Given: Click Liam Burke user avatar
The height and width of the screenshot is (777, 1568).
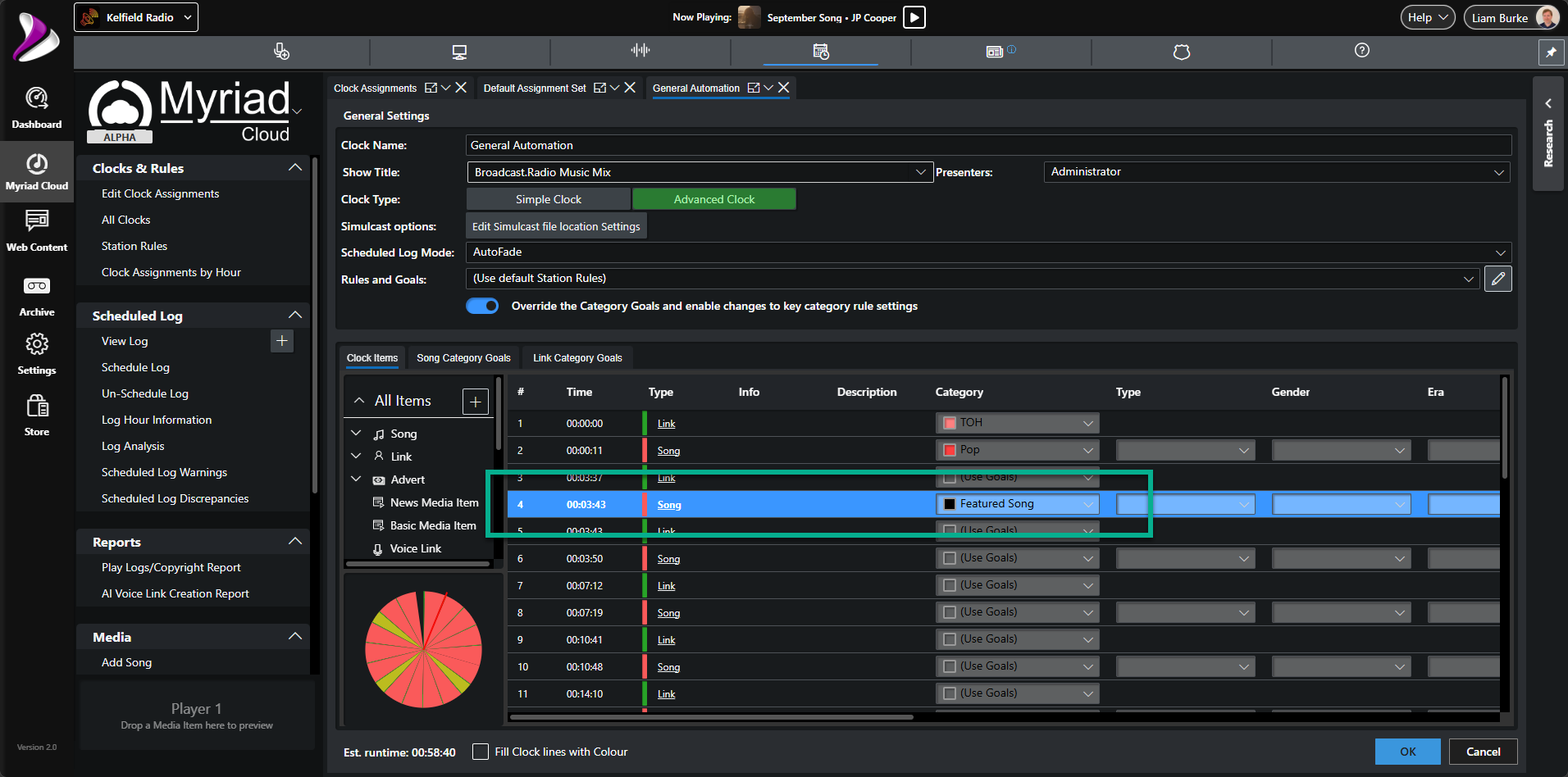Looking at the screenshot, I should 1546,17.
